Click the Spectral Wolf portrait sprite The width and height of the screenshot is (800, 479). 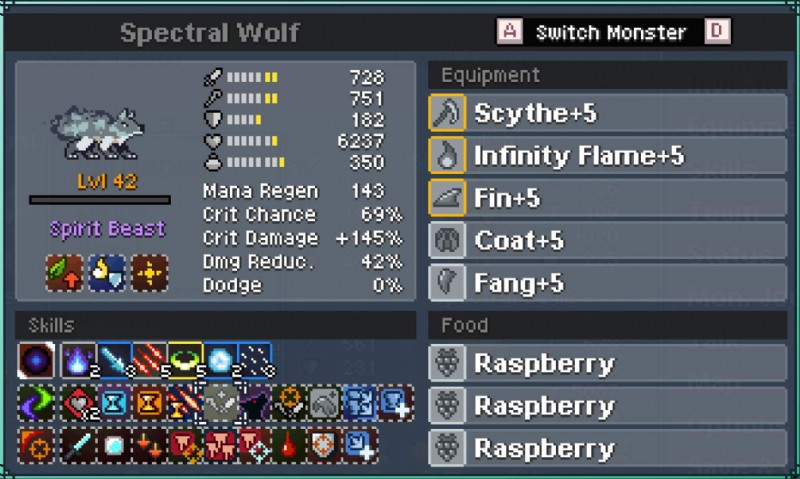coord(97,133)
